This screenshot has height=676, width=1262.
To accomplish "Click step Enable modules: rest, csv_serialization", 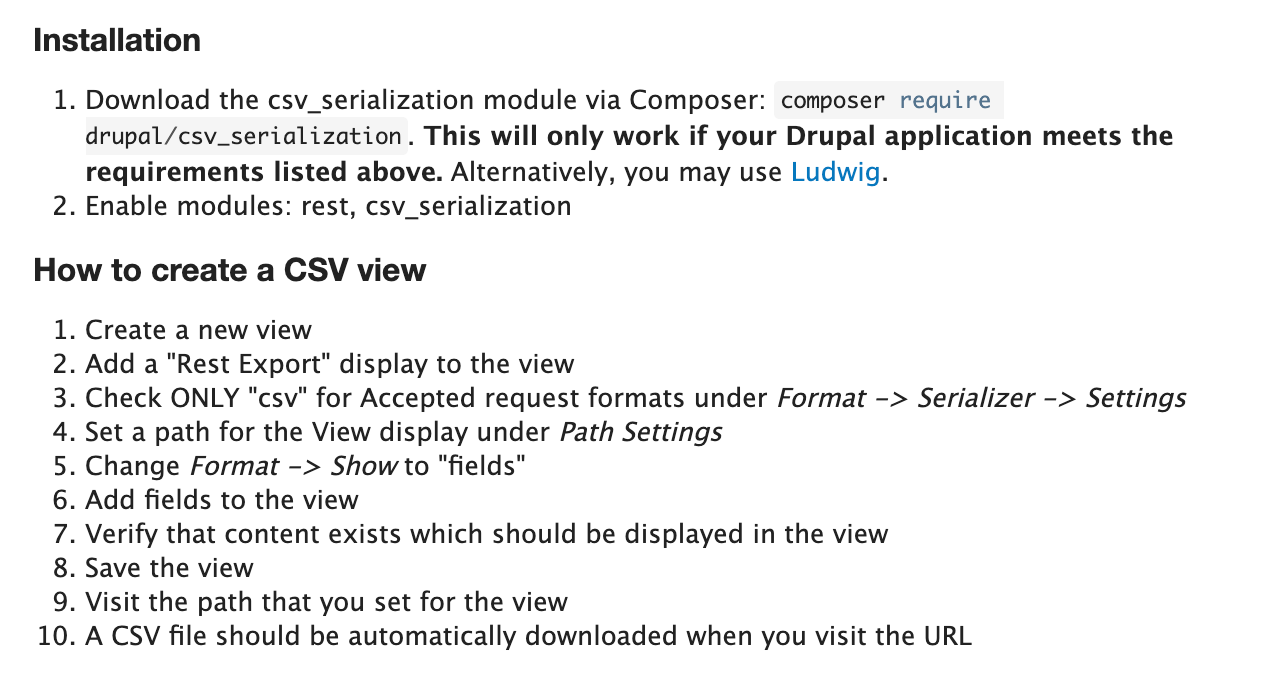I will click(x=328, y=206).
